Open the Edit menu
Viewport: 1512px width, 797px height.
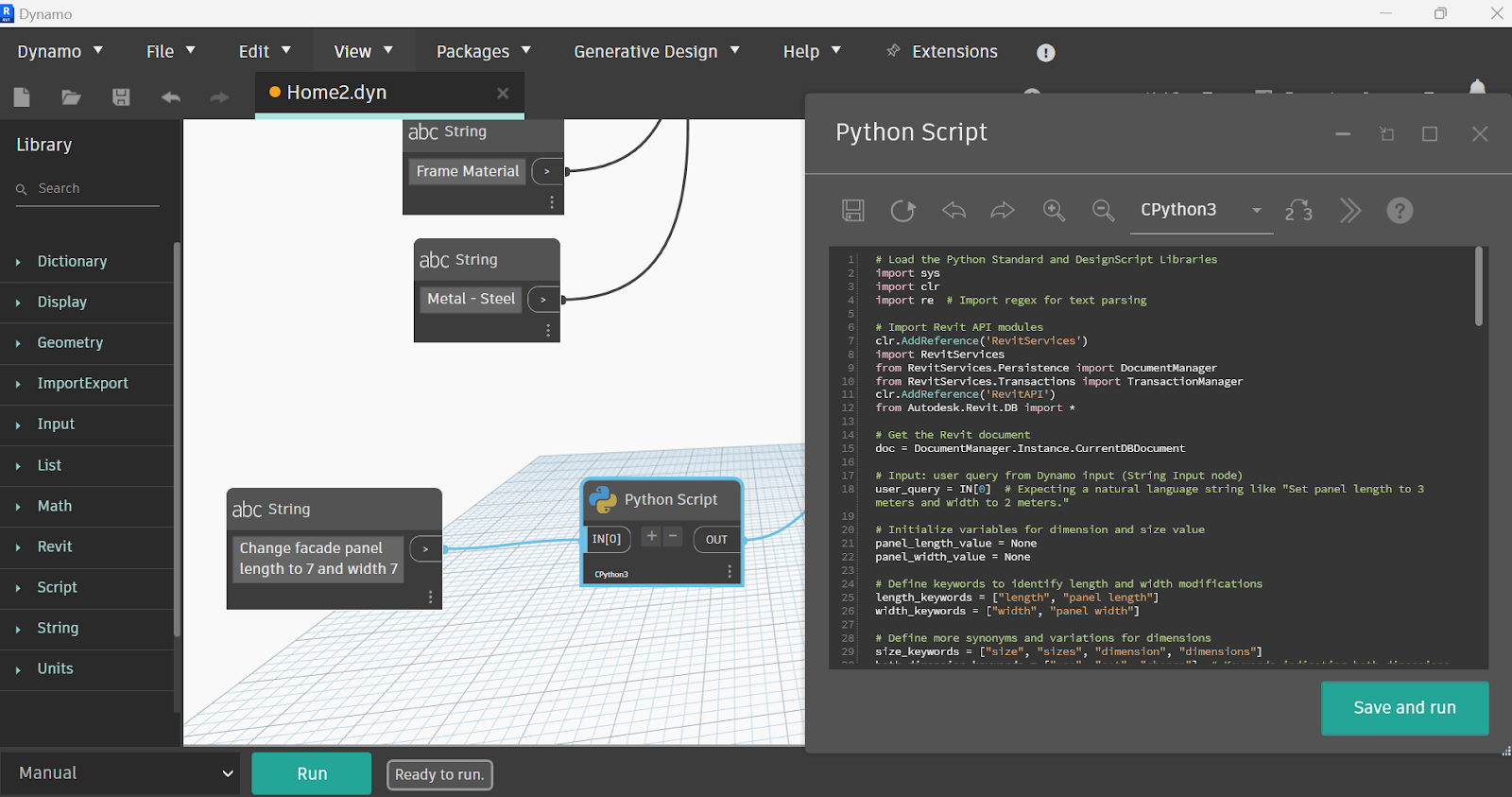pos(265,52)
